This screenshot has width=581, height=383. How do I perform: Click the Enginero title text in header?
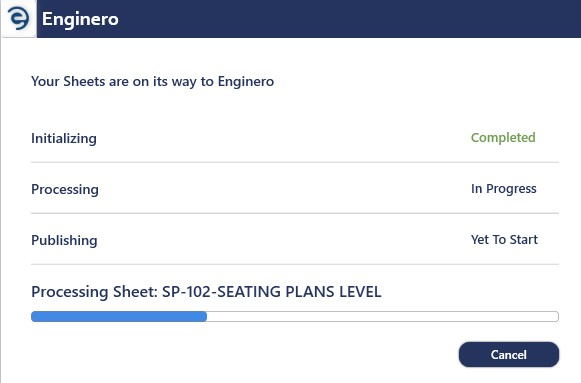point(80,19)
